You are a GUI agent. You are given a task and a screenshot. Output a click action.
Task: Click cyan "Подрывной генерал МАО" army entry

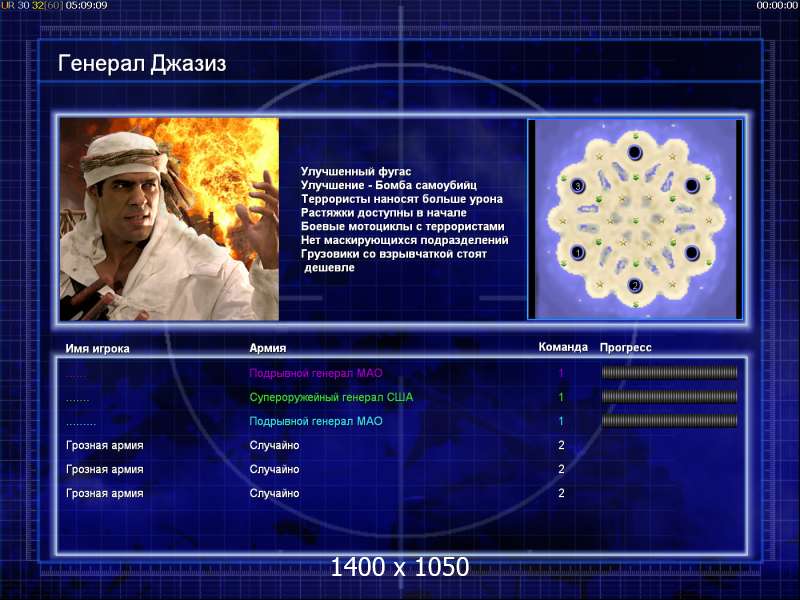click(316, 421)
